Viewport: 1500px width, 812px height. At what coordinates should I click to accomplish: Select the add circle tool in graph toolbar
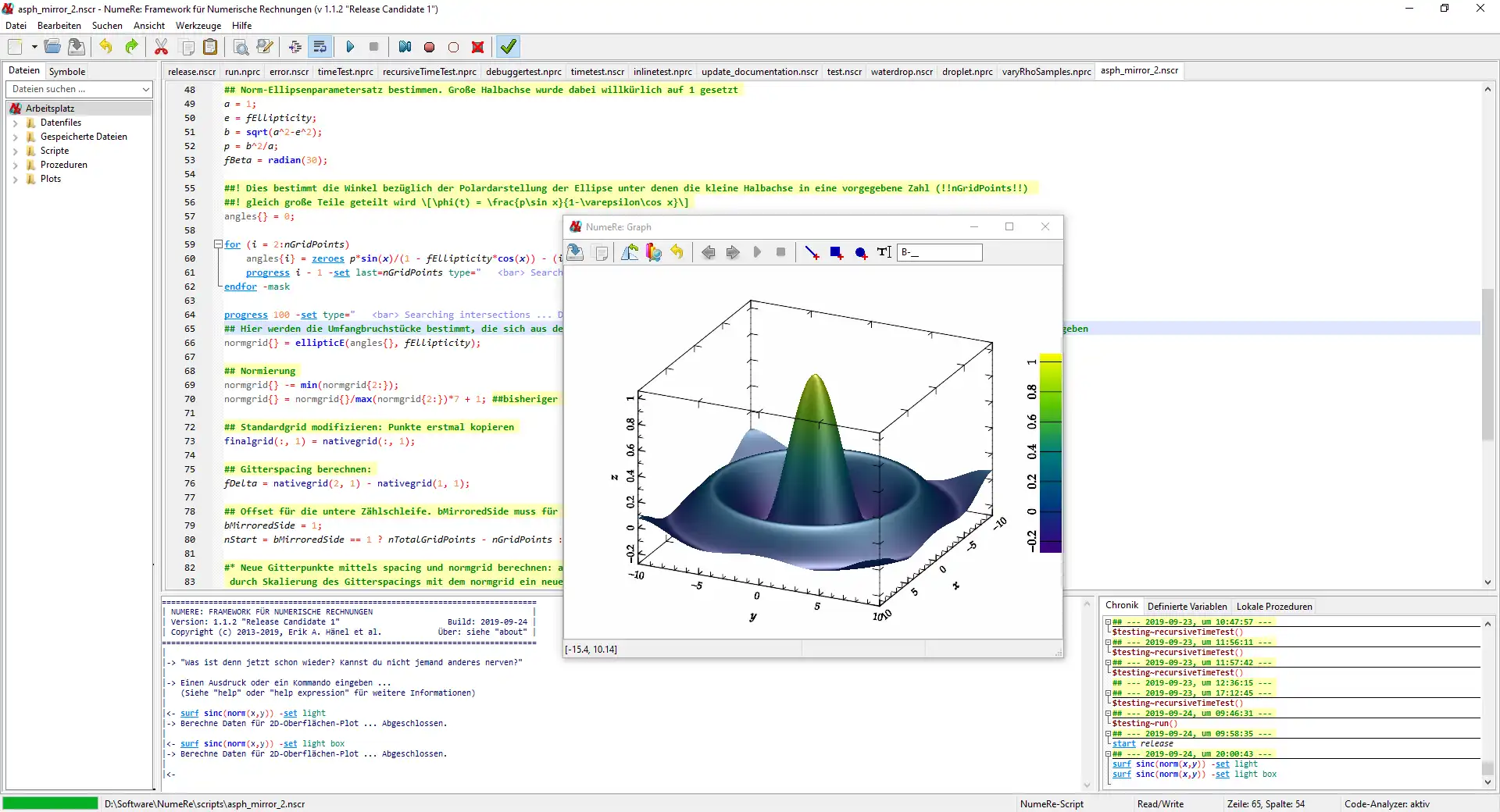click(860, 252)
